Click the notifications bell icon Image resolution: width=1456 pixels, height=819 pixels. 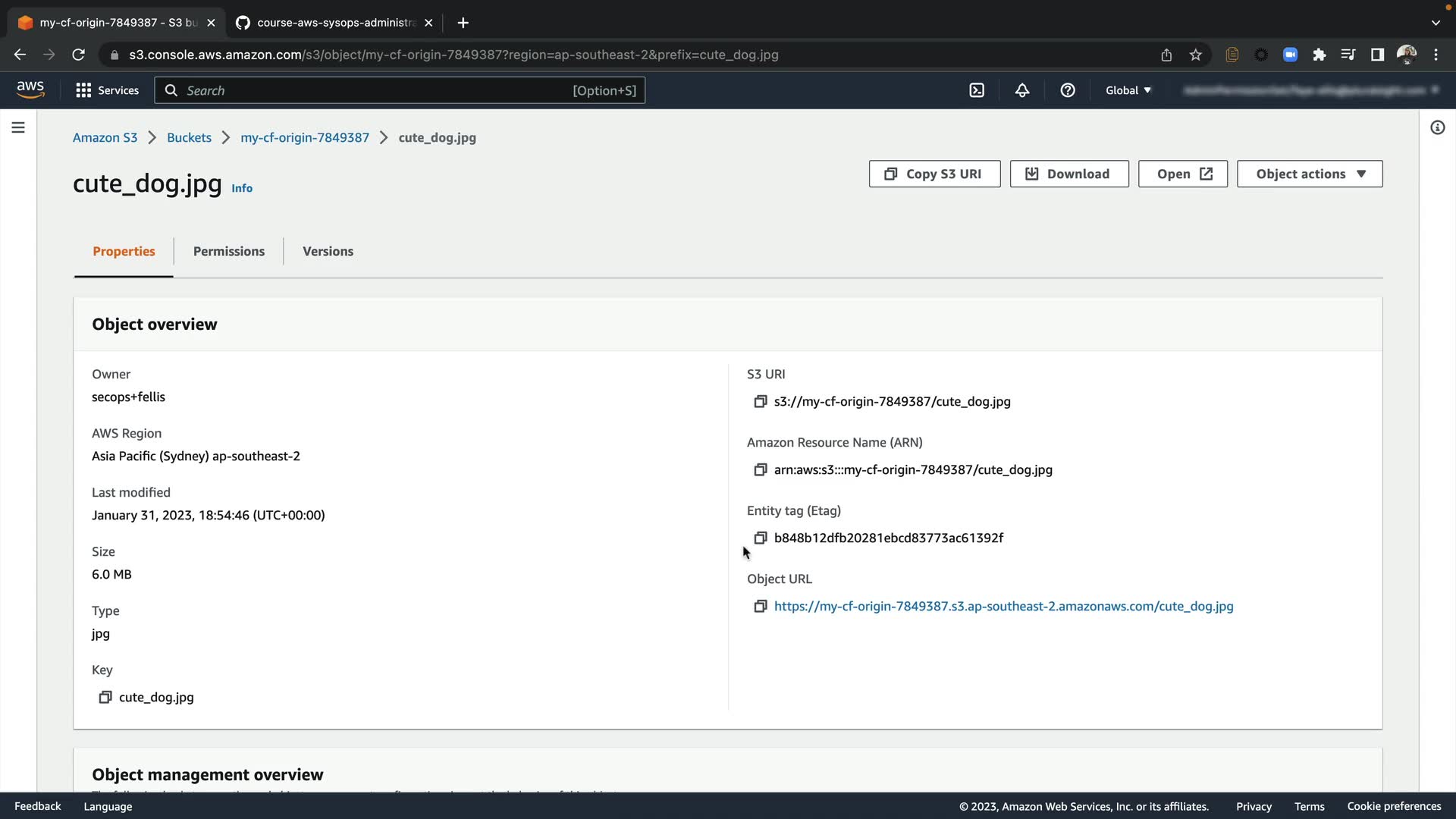[x=1022, y=90]
